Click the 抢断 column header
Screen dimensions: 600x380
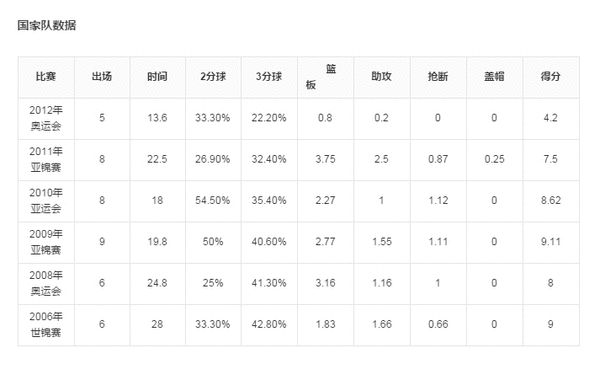(x=438, y=77)
